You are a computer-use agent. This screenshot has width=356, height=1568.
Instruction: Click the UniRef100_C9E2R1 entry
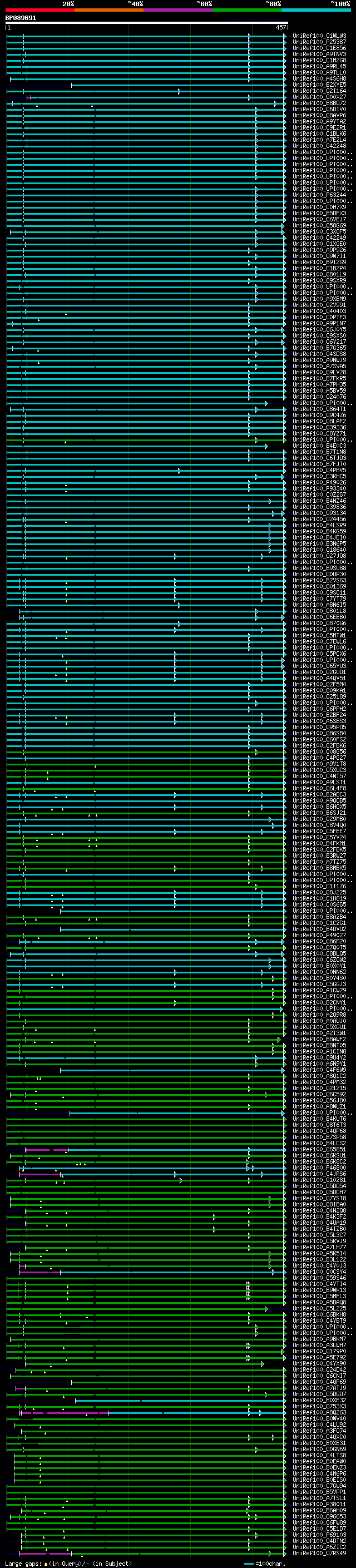(x=319, y=128)
